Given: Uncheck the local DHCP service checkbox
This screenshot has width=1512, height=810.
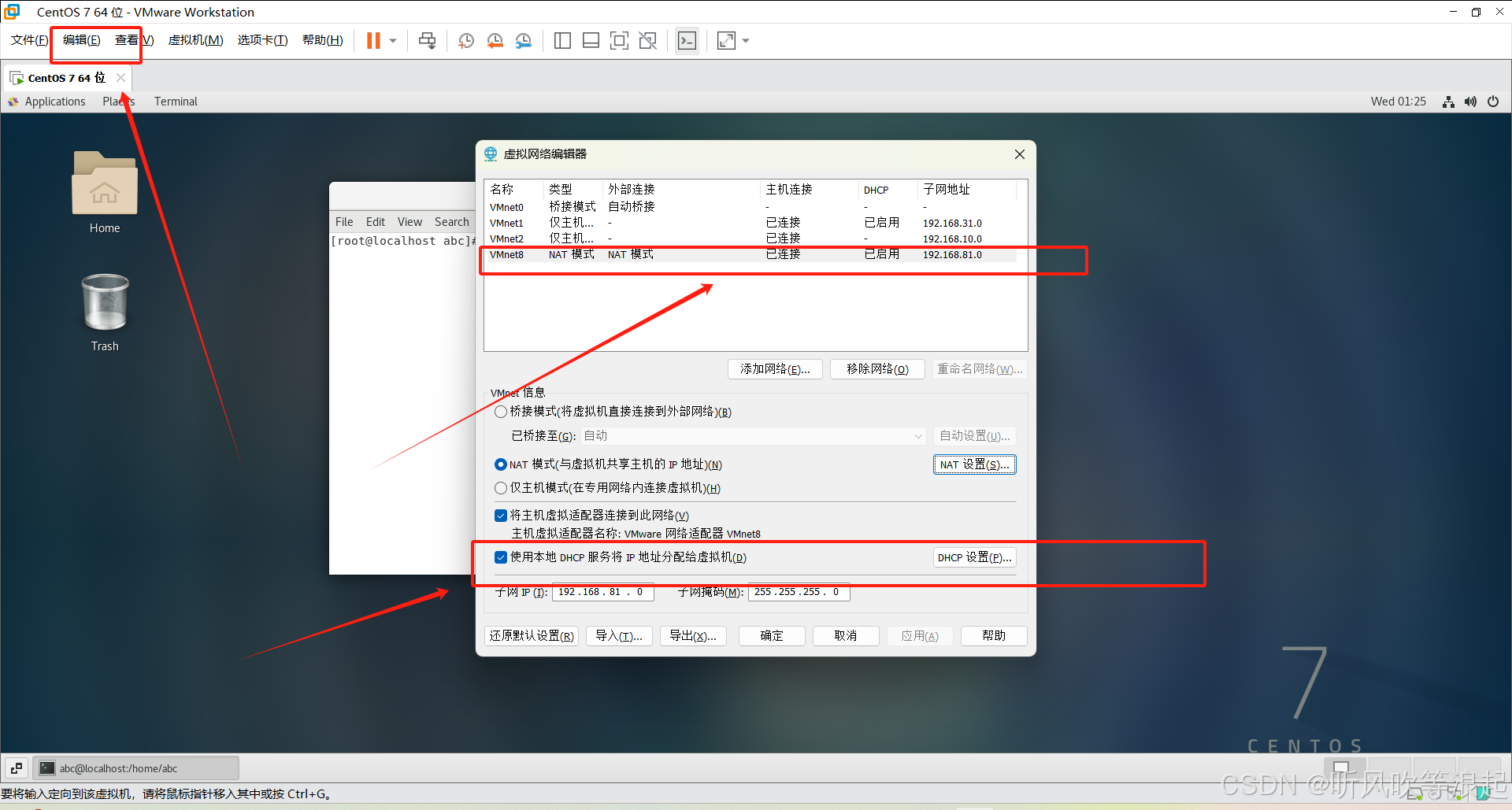Looking at the screenshot, I should tap(501, 557).
